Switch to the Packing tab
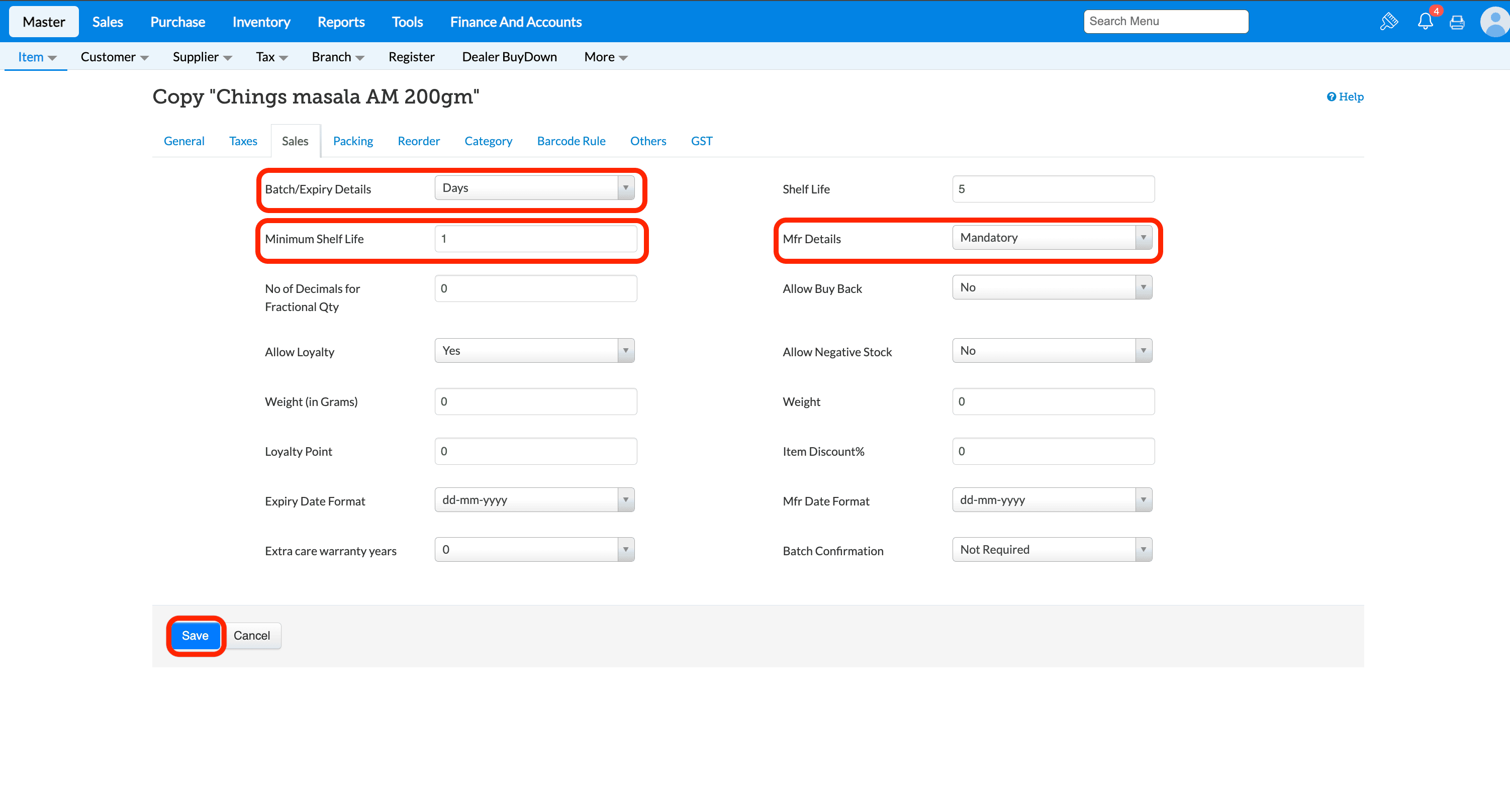 353,141
